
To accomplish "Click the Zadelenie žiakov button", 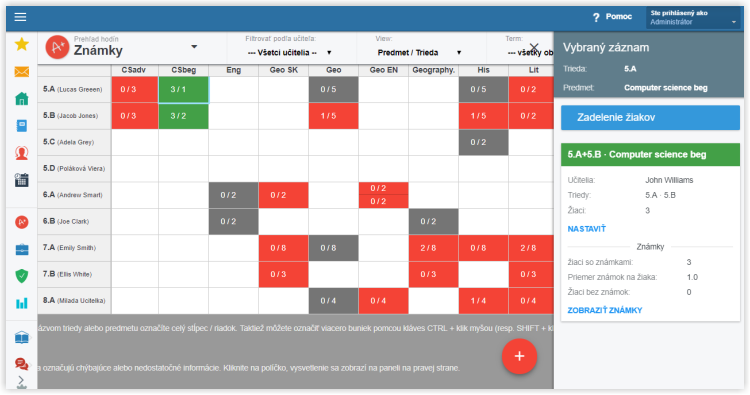I will tap(650, 118).
